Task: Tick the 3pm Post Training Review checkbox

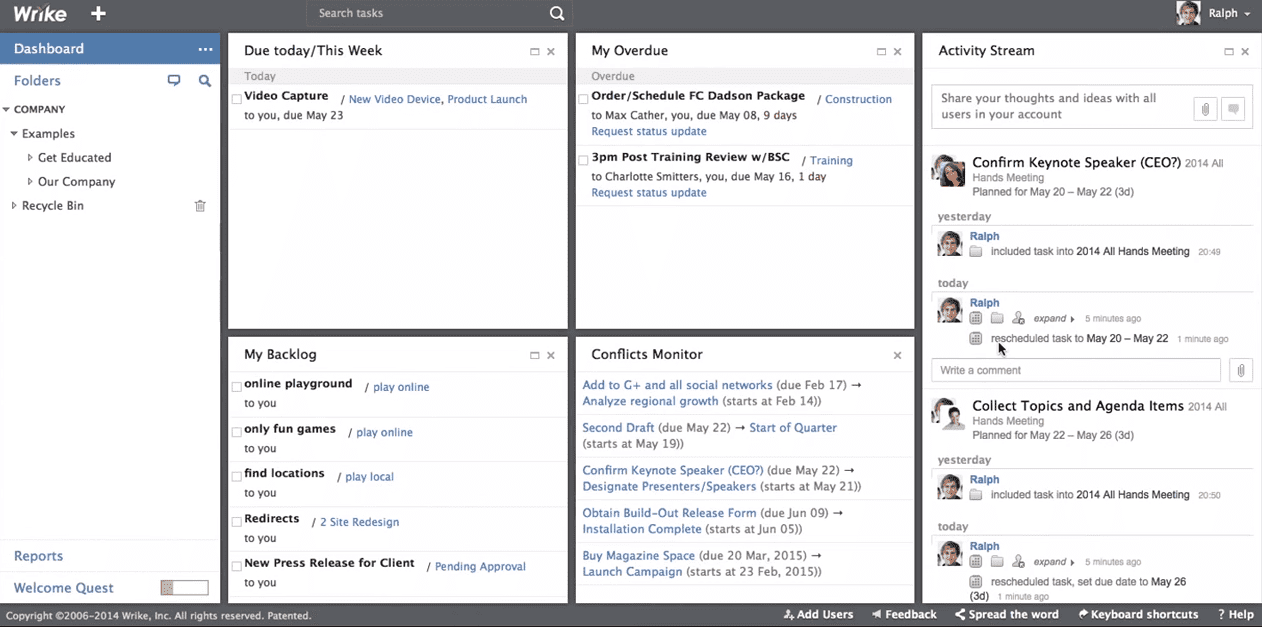Action: pos(584,160)
